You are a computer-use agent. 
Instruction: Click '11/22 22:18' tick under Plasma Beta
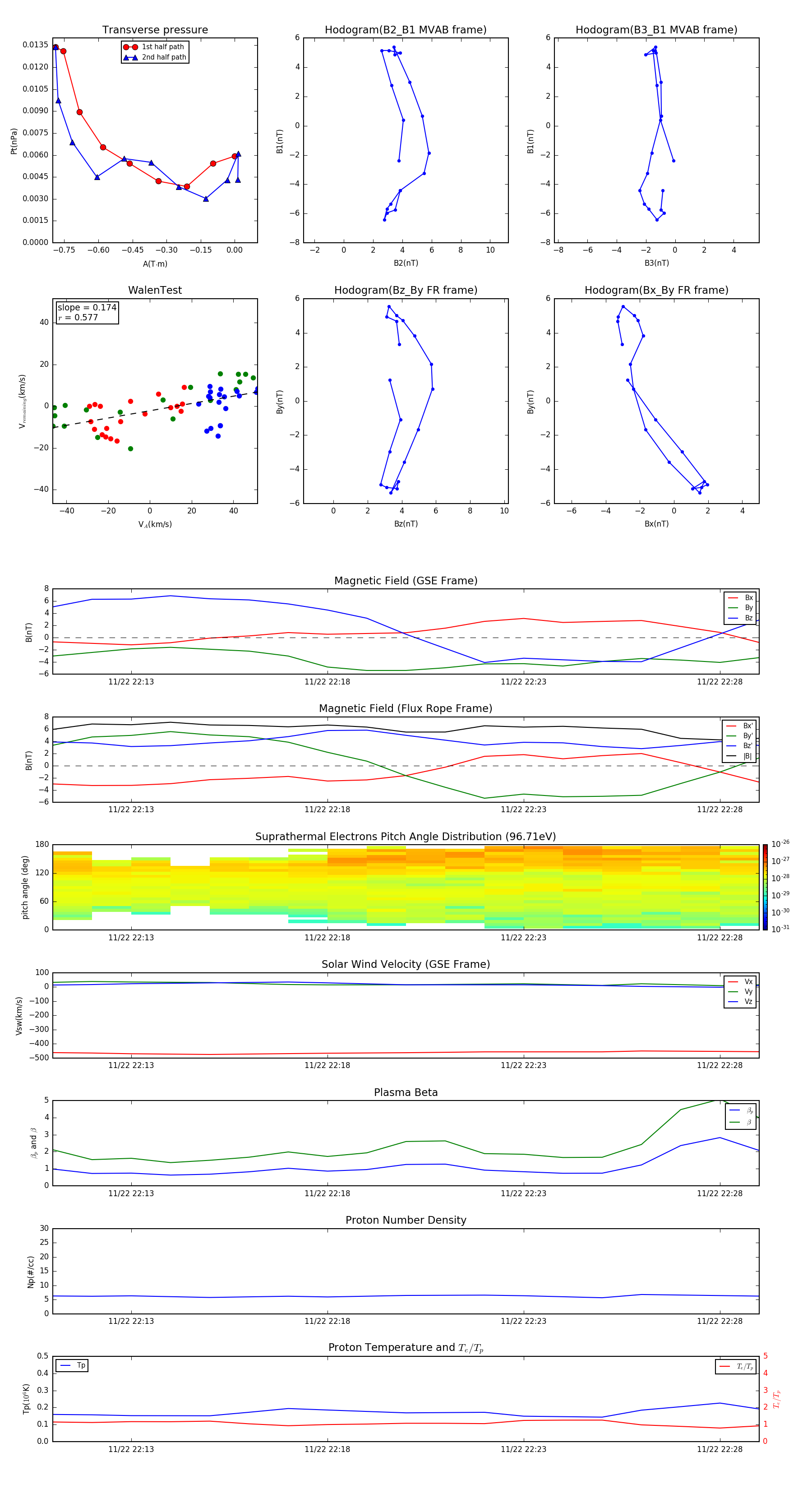(x=327, y=1193)
